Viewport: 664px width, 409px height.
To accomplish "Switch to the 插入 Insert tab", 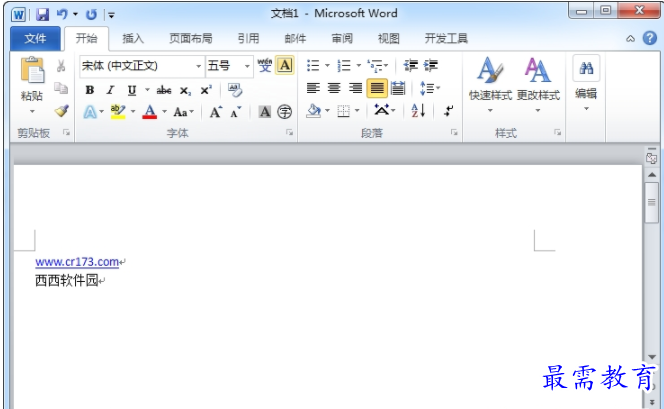I will (x=133, y=39).
